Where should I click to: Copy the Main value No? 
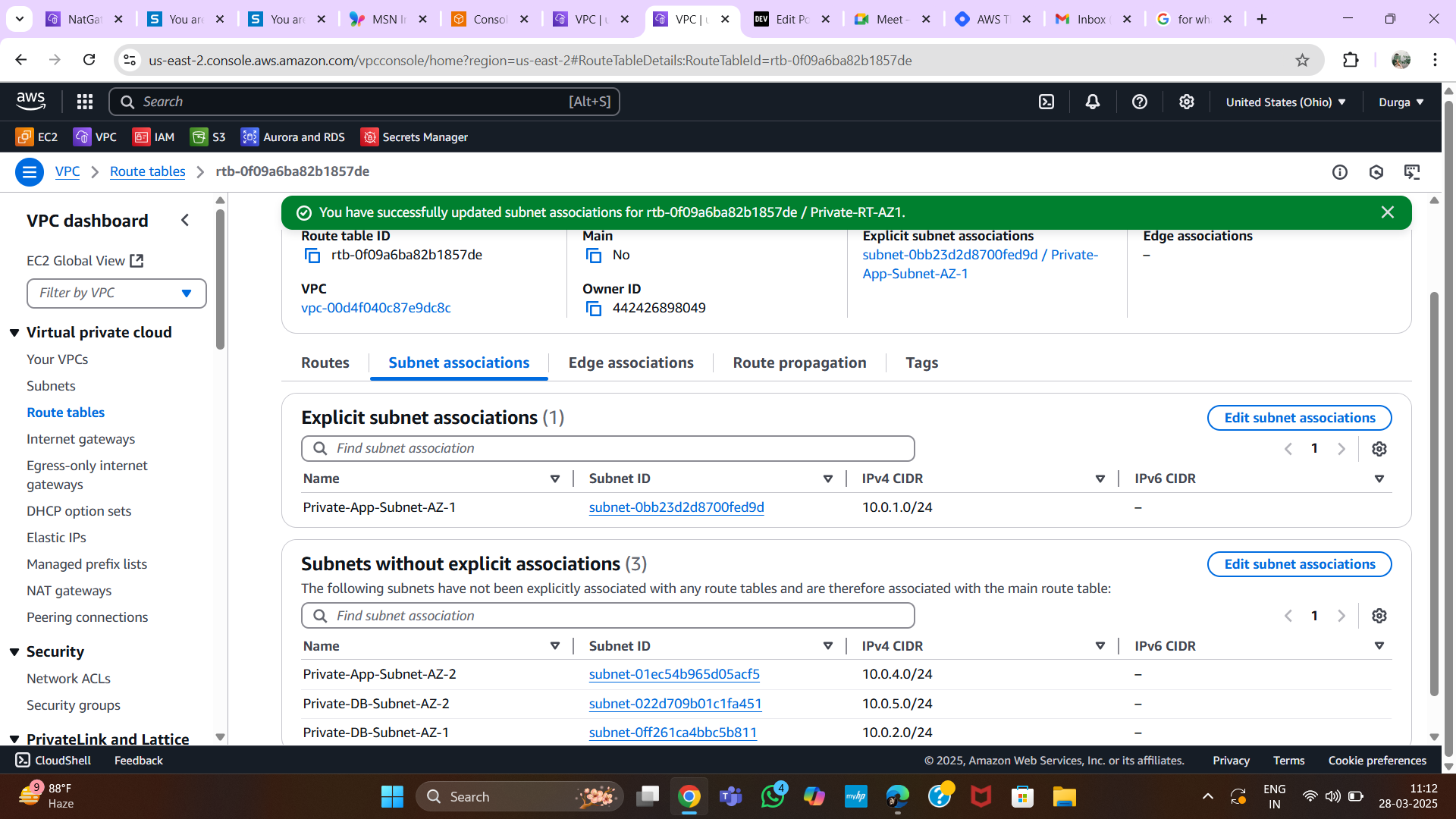pyautogui.click(x=594, y=256)
